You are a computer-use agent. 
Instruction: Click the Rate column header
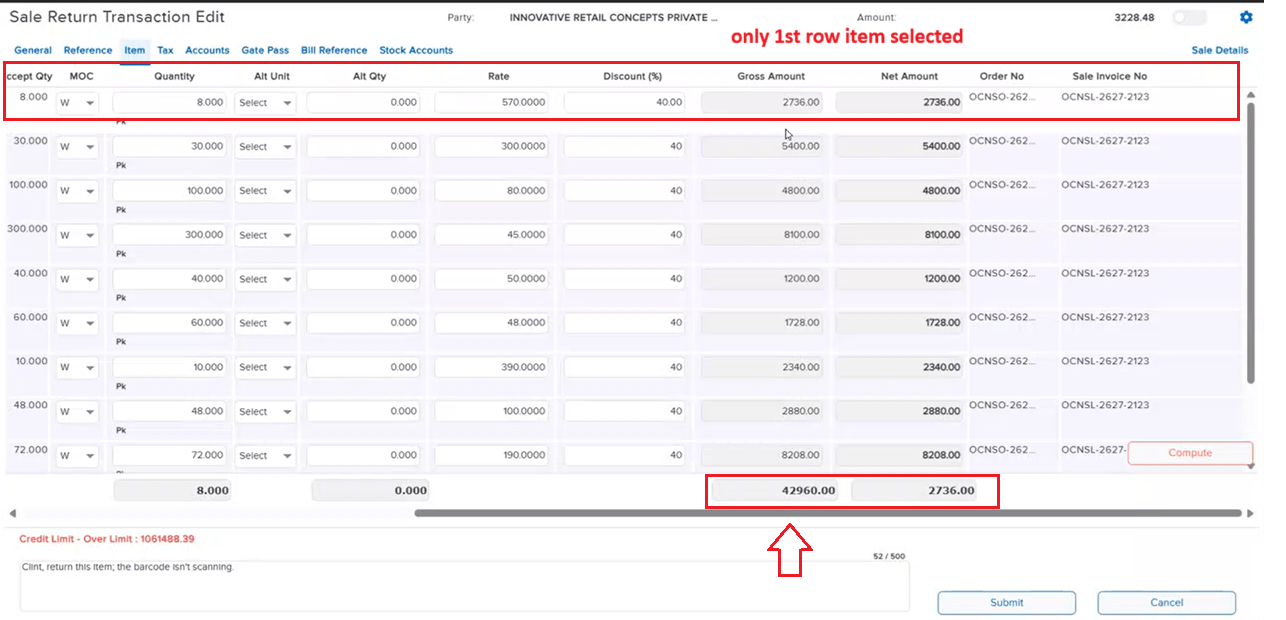[498, 76]
